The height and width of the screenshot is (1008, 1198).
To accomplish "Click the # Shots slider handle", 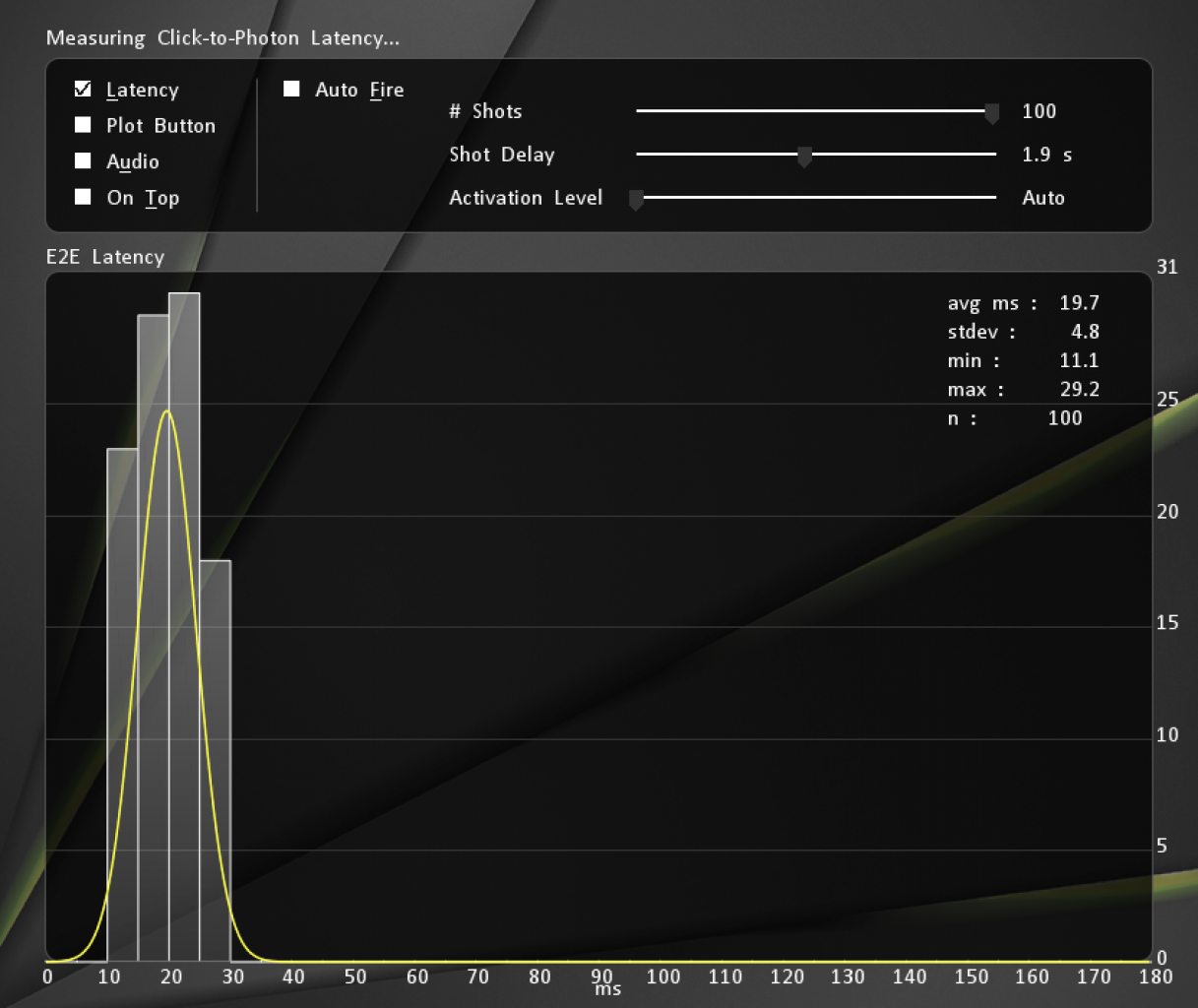I will pyautogui.click(x=992, y=113).
